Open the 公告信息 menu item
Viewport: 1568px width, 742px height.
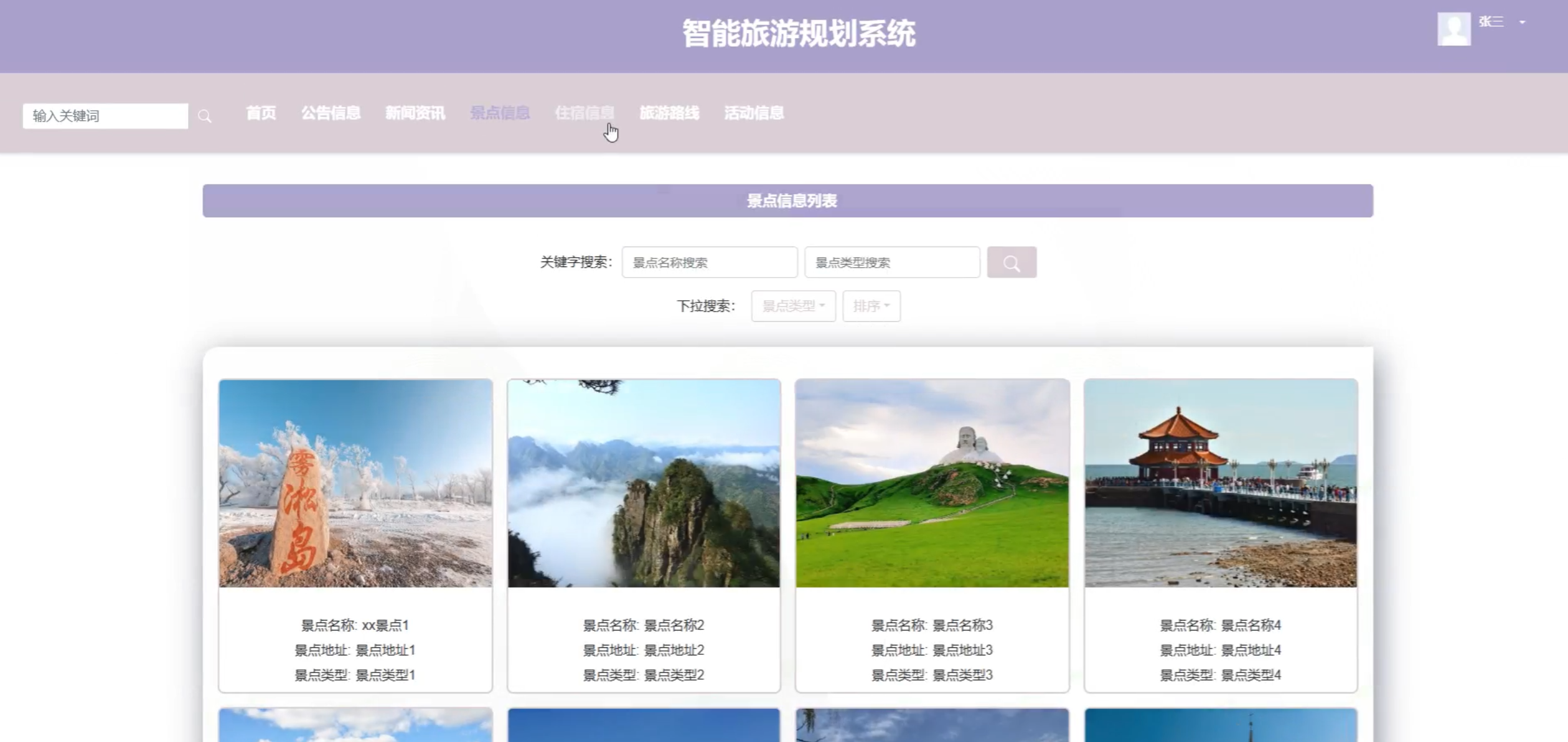(x=331, y=113)
